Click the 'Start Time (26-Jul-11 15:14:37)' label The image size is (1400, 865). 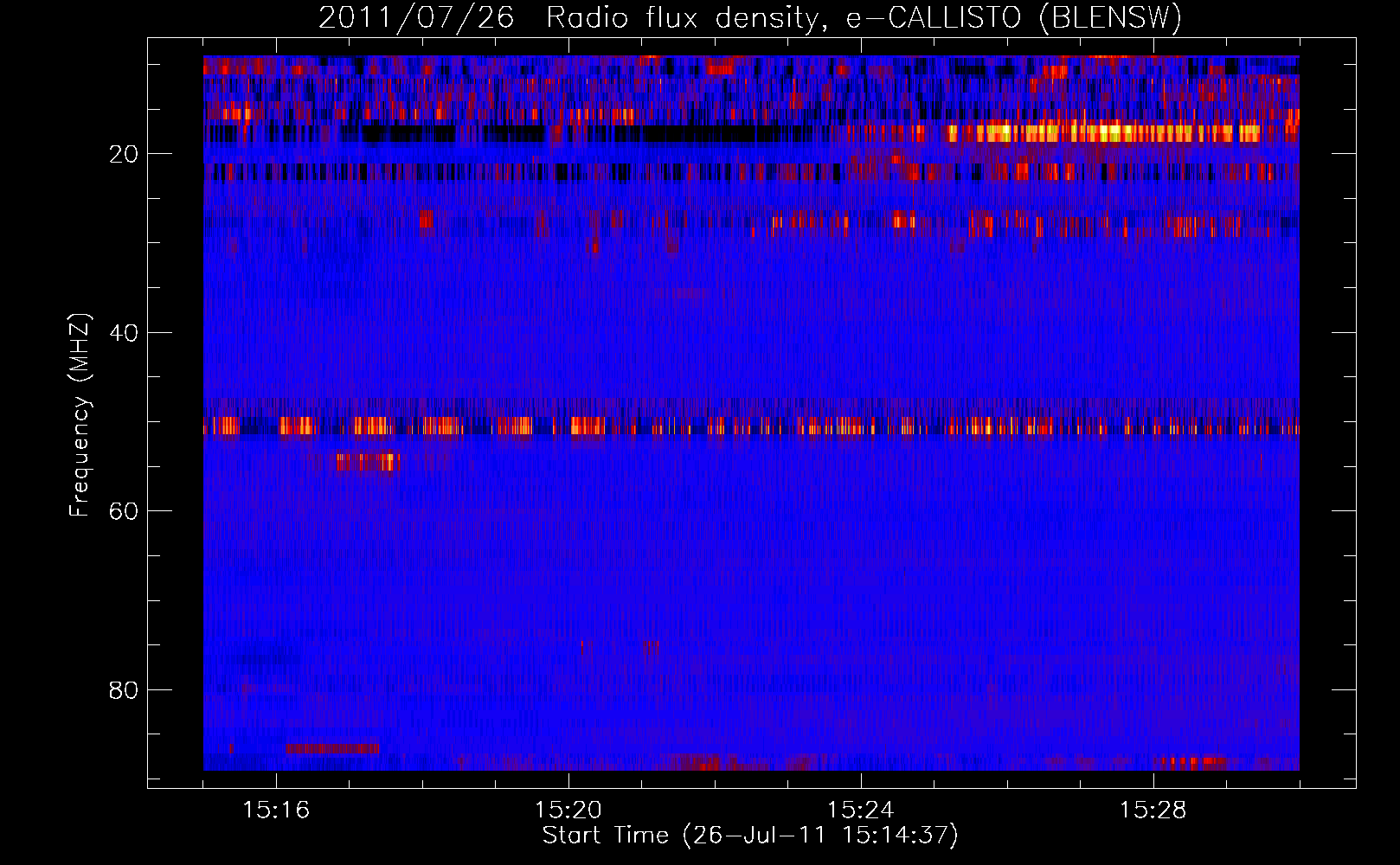tap(750, 836)
